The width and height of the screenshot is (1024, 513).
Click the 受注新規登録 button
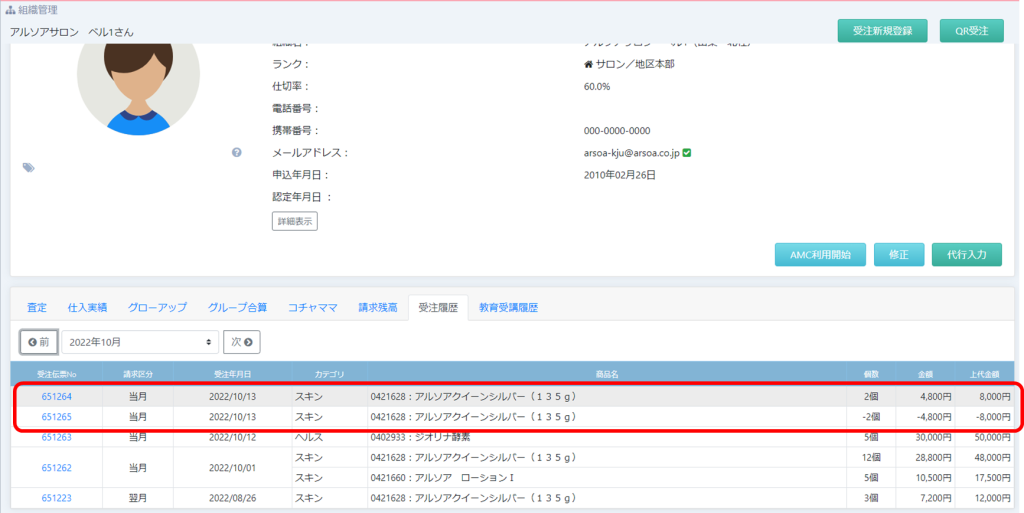(x=882, y=31)
